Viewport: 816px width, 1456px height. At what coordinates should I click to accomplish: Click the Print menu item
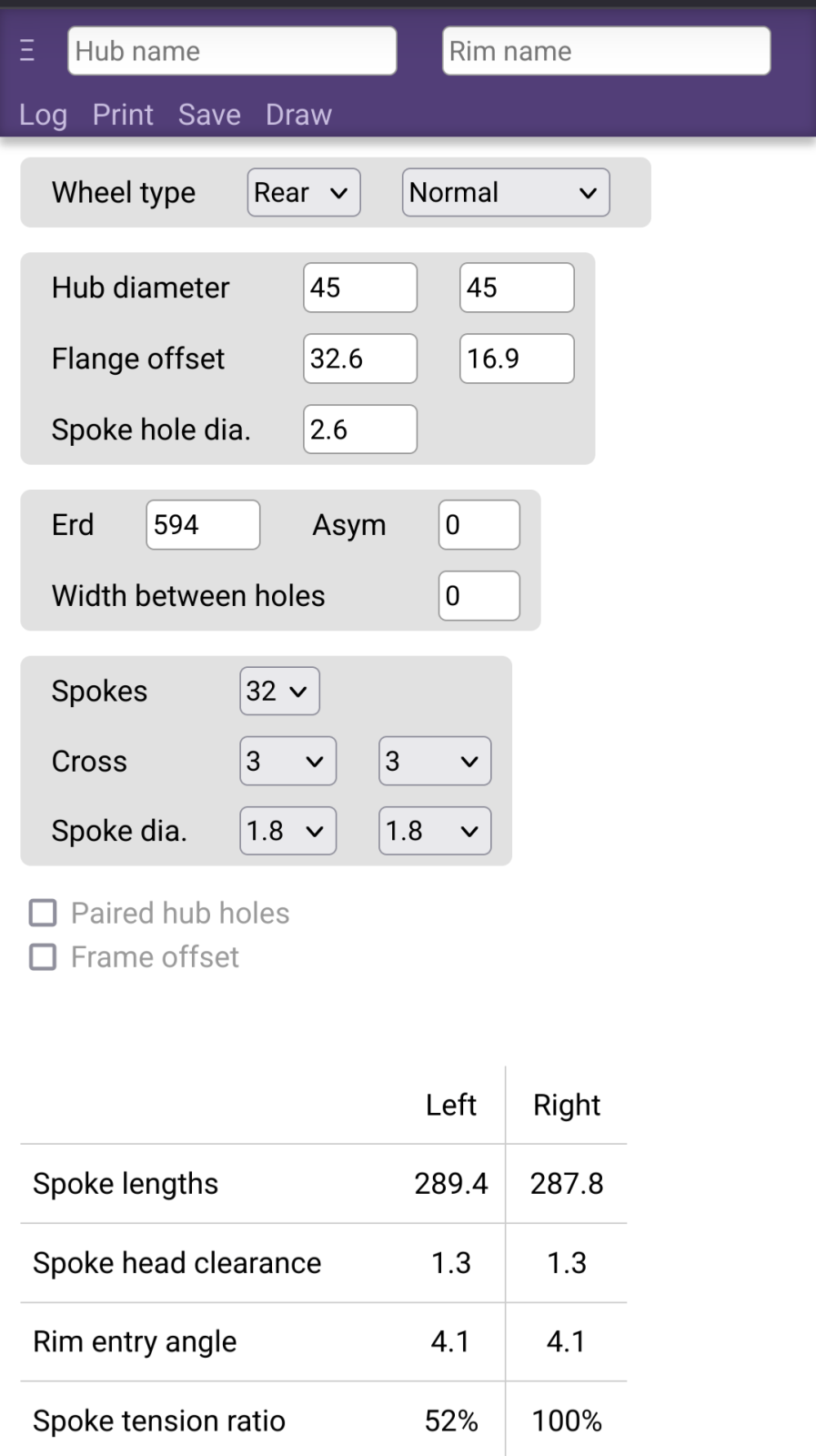(x=123, y=115)
